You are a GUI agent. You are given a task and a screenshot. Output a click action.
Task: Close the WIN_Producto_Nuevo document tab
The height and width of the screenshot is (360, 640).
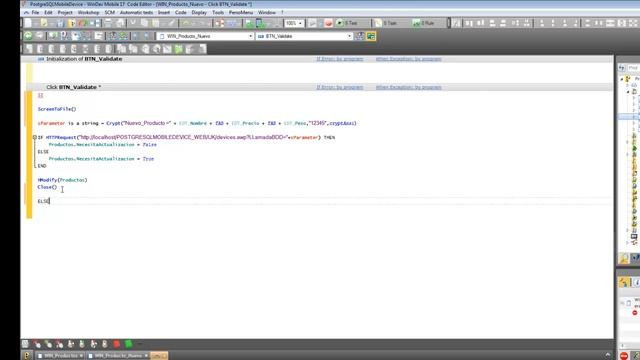click(146, 356)
